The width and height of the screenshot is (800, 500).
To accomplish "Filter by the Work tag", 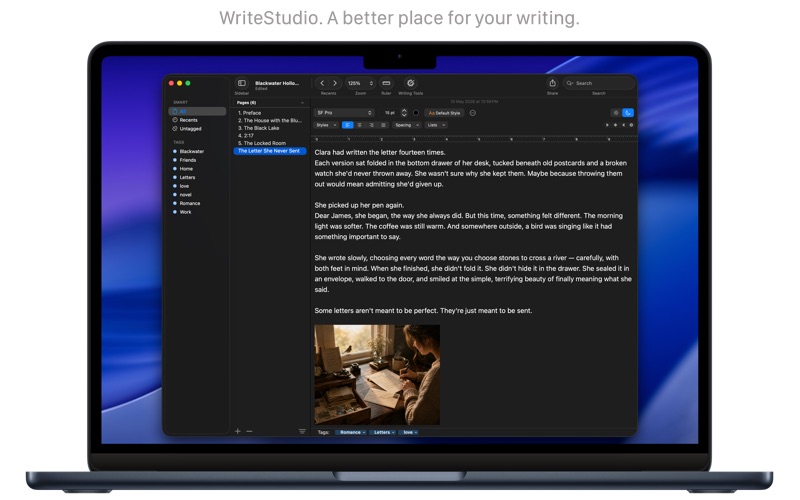I will (185, 212).
